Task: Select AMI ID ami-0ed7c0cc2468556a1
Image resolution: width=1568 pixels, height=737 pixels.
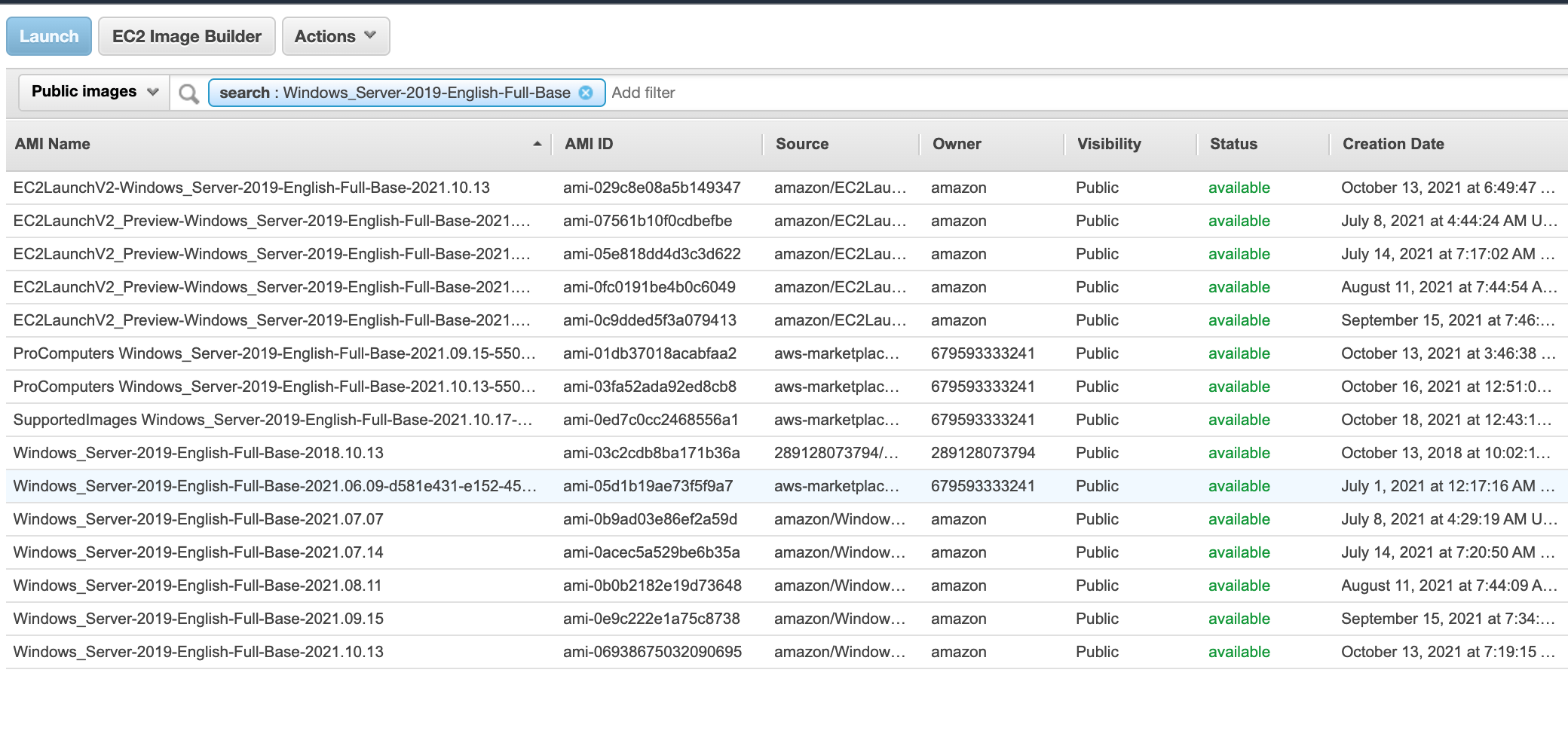Action: click(x=651, y=420)
